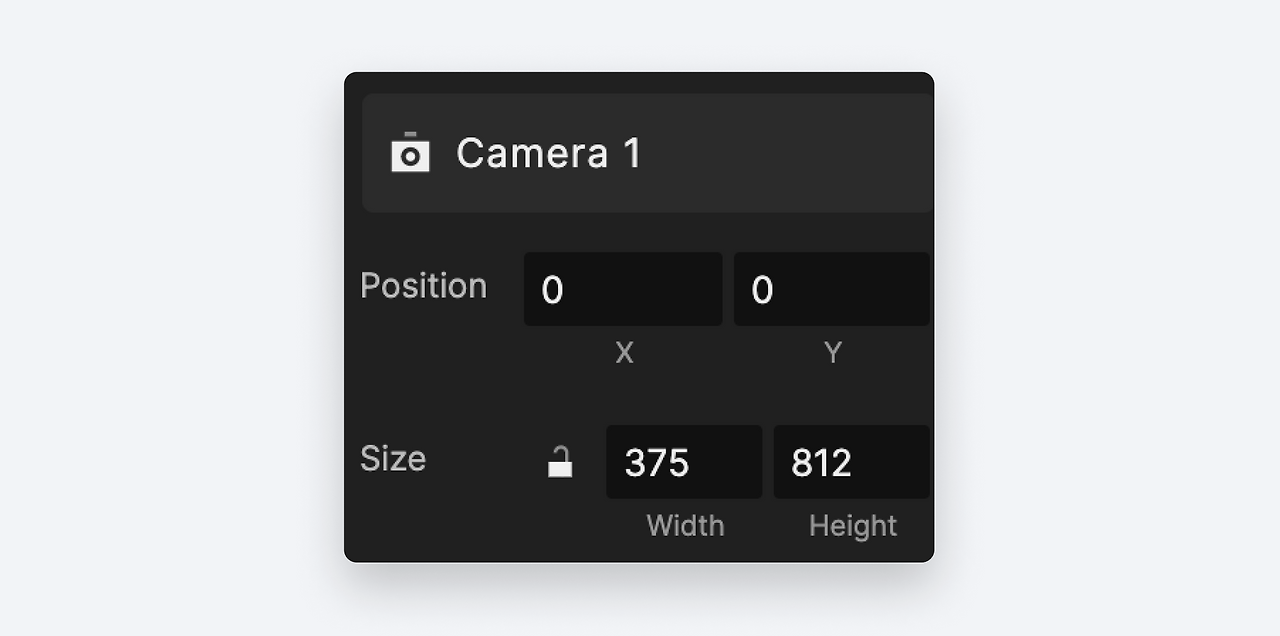This screenshot has height=636, width=1280.
Task: Click the X axis label
Action: pyautogui.click(x=624, y=352)
